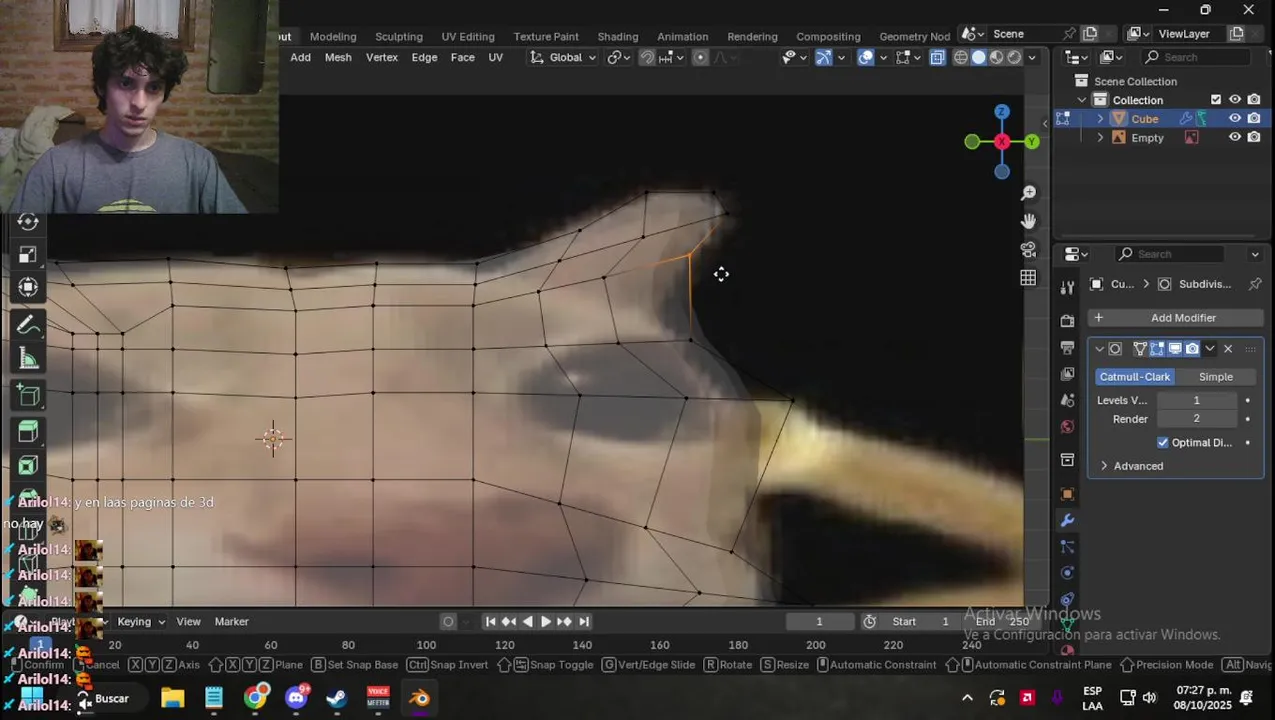Click the green Y axis gizmo

(x=1031, y=142)
